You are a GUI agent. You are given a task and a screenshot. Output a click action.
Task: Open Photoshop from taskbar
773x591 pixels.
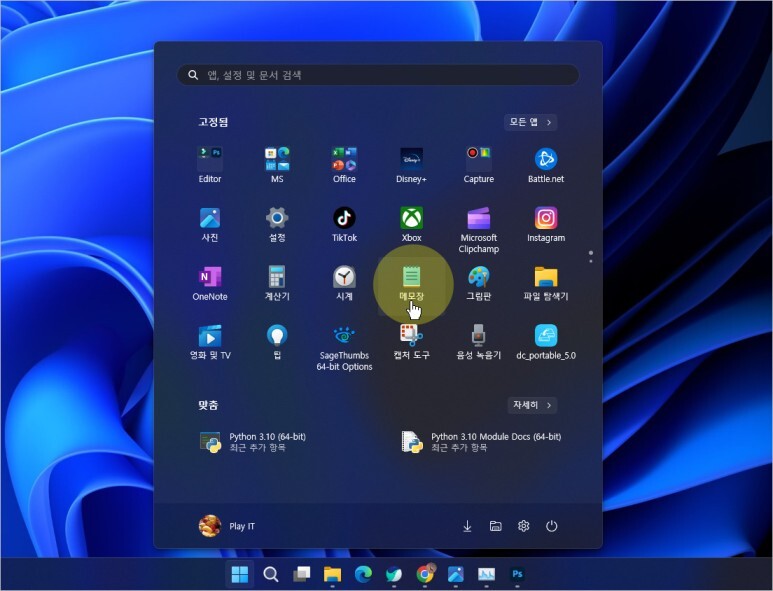tap(517, 574)
